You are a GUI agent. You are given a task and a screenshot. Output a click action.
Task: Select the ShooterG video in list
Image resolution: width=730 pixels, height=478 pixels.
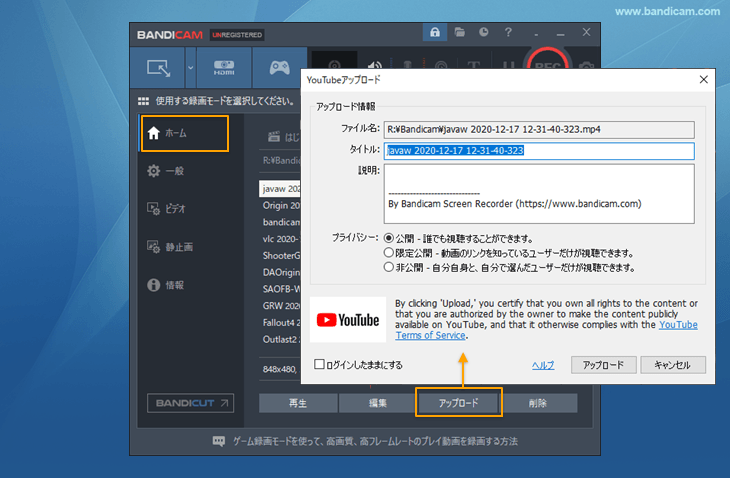[x=280, y=256]
